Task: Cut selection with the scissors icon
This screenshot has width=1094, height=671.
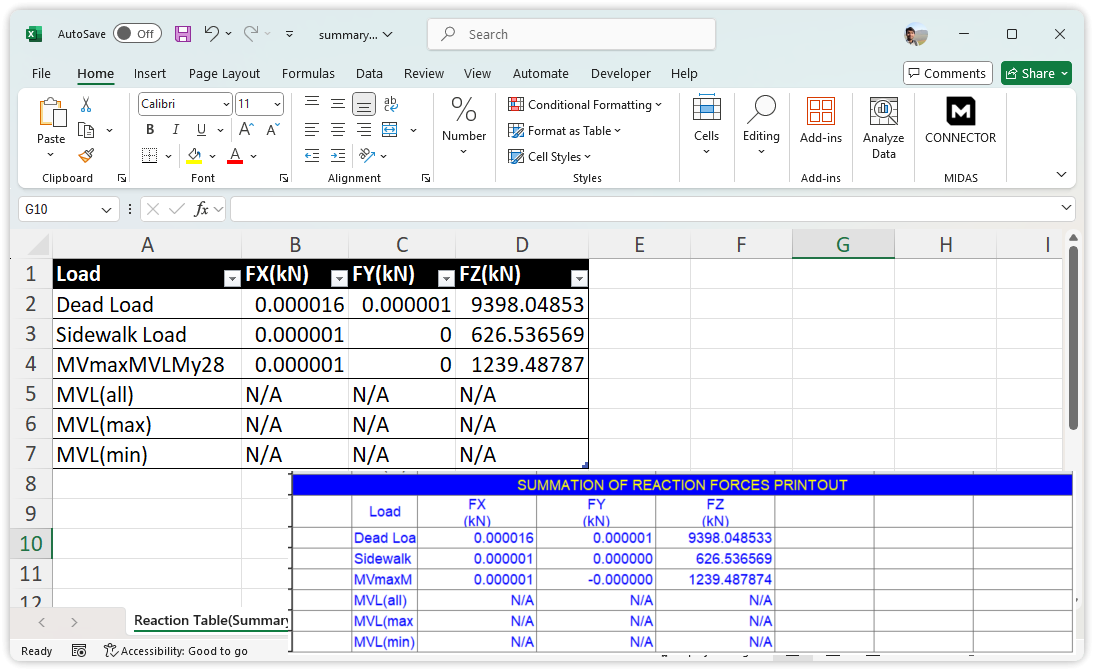Action: tap(86, 105)
